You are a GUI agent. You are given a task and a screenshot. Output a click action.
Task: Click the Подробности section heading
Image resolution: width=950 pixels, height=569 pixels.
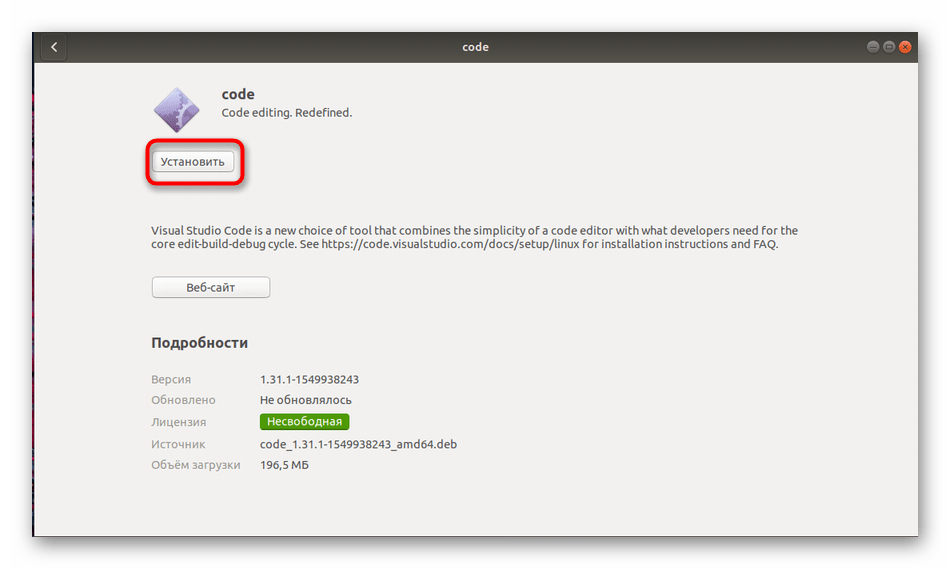click(200, 343)
